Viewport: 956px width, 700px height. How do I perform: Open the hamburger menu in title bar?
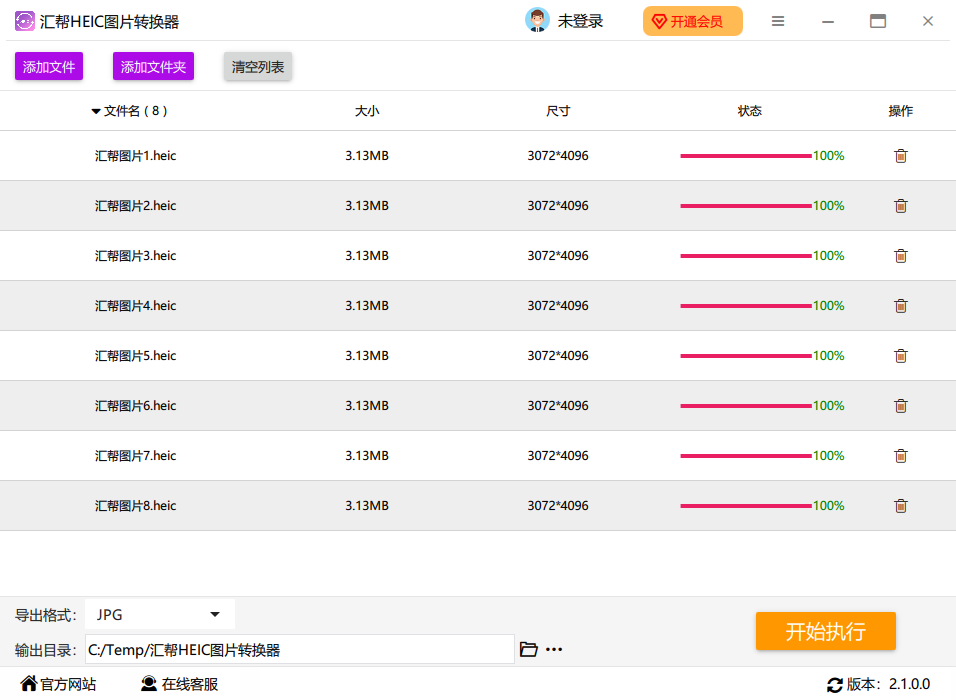[x=778, y=21]
